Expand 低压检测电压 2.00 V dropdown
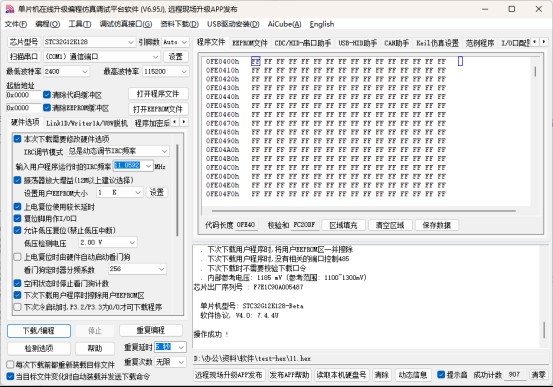 pos(132,243)
